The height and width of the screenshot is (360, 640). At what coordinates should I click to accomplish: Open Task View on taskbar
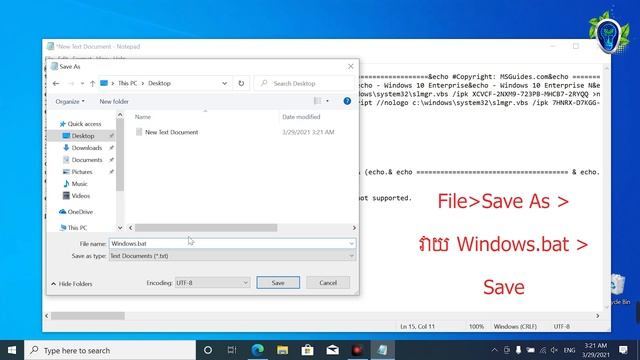[232, 350]
